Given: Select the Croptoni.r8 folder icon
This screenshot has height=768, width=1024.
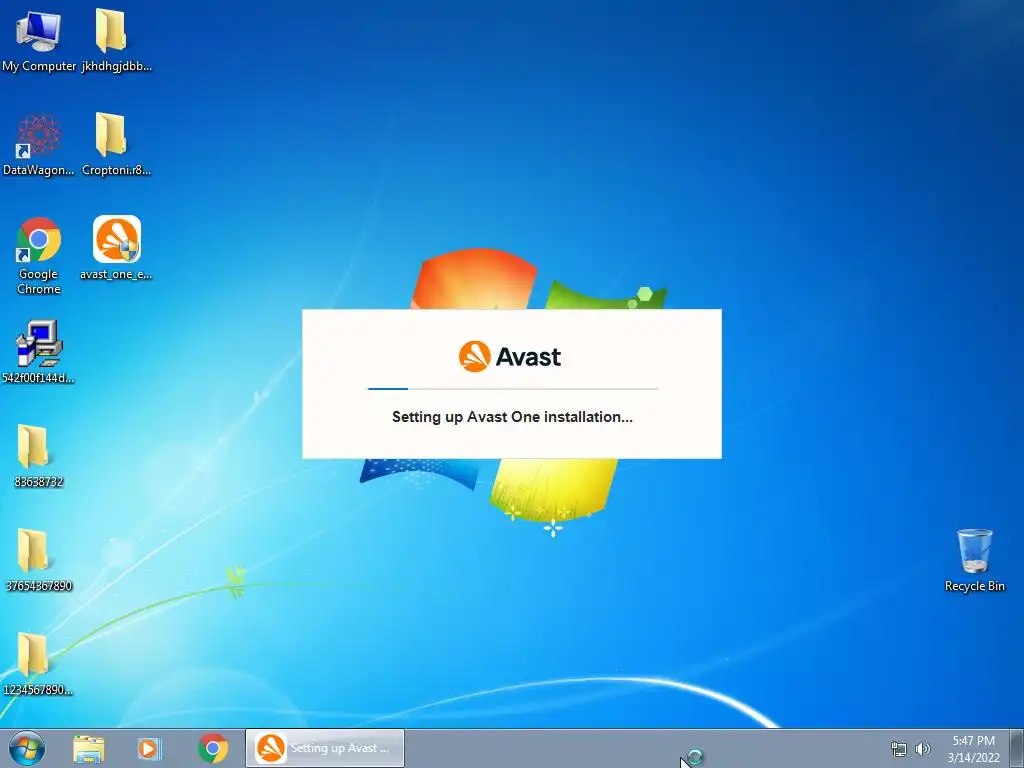Looking at the screenshot, I should click(x=116, y=145).
